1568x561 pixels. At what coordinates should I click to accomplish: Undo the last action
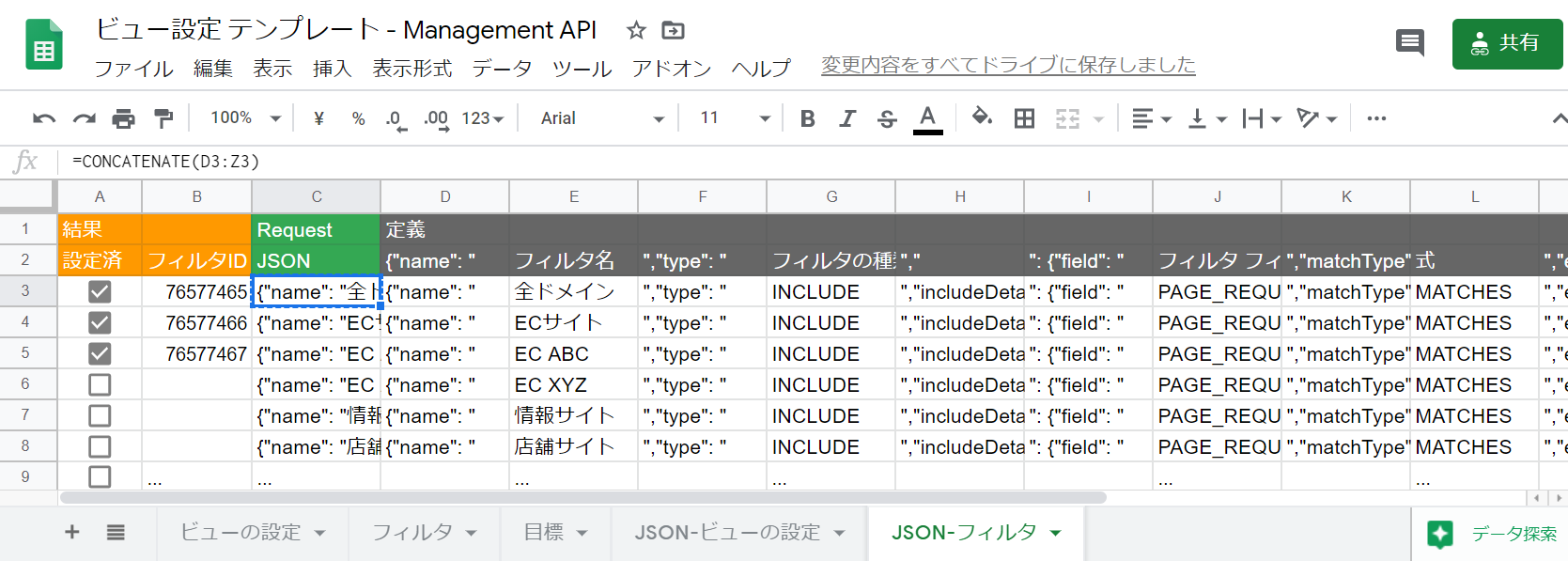point(44,118)
